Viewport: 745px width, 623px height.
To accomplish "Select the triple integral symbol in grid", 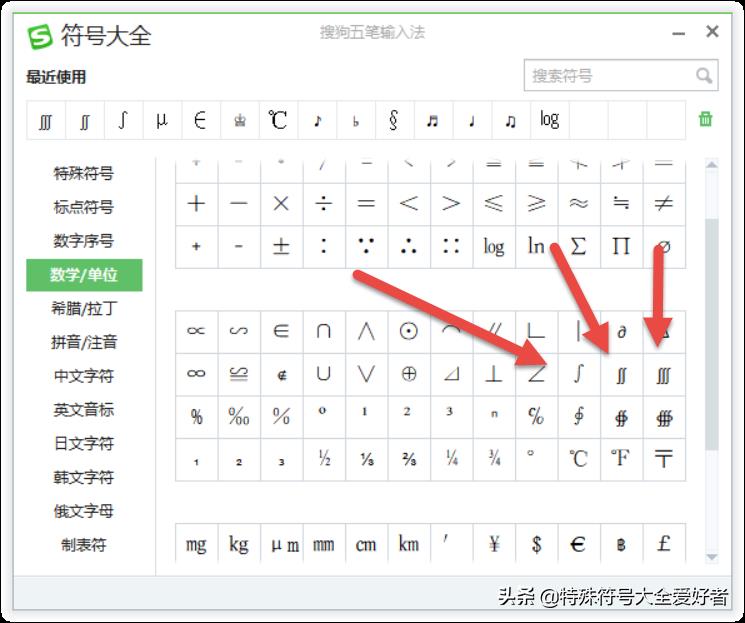I will tap(664, 374).
